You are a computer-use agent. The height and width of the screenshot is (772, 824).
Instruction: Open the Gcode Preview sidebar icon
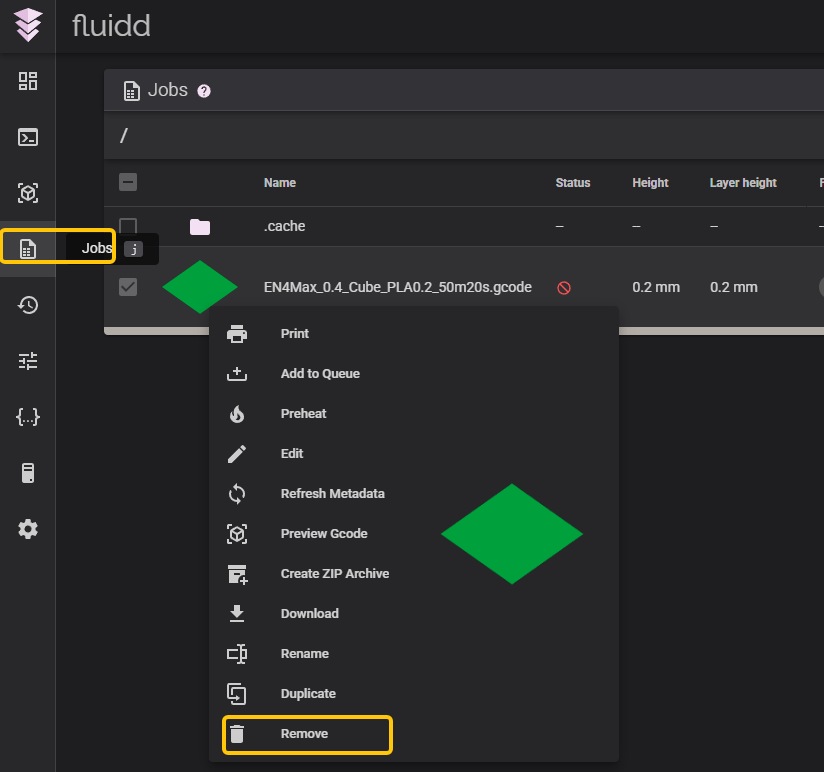(28, 193)
